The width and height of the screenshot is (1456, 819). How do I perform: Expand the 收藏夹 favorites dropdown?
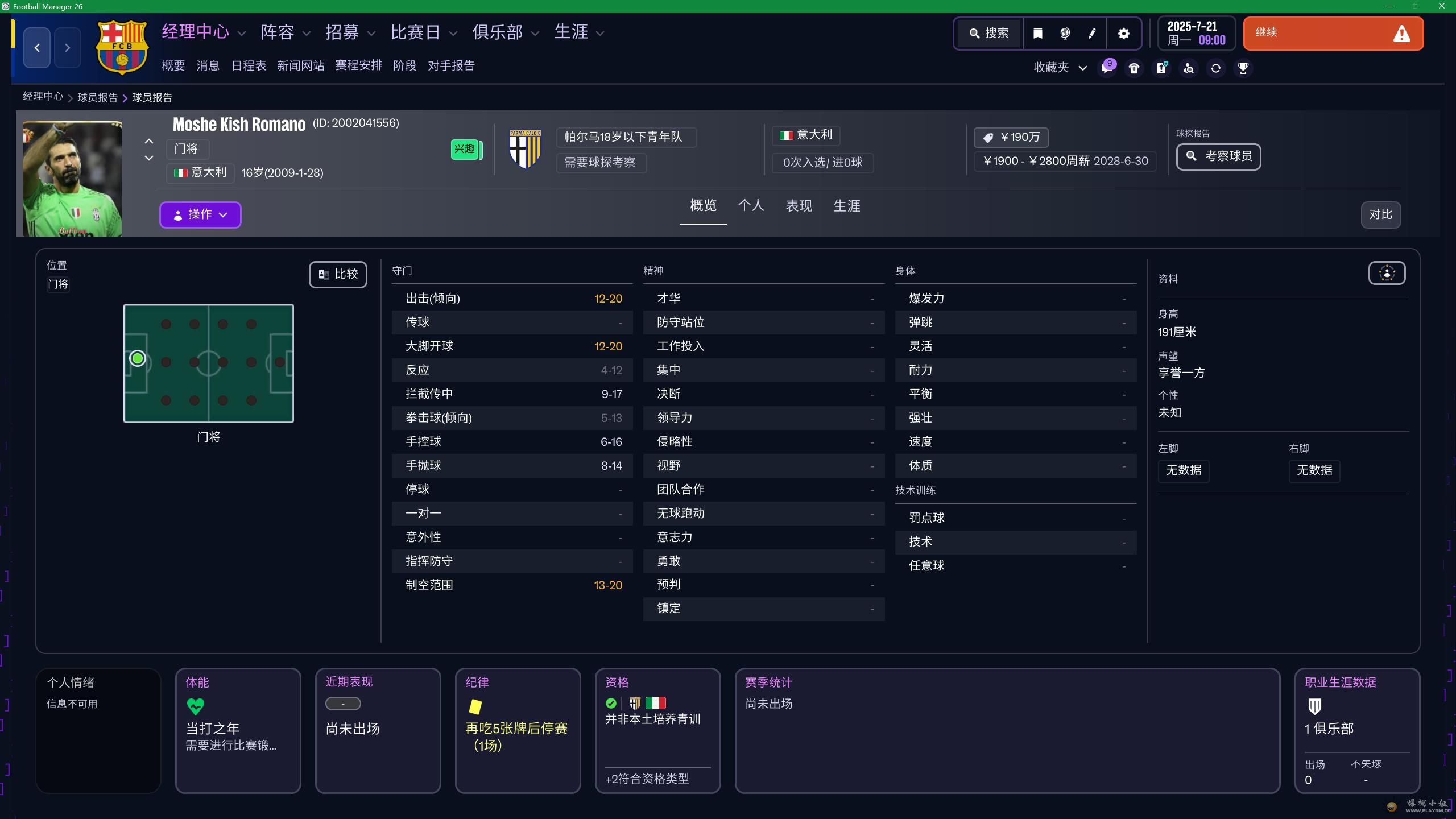click(x=1060, y=68)
